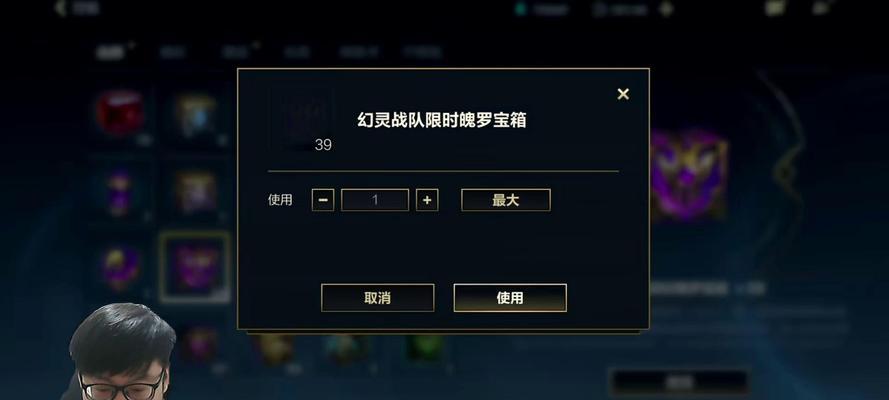The width and height of the screenshot is (889, 400).
Task: Click the large purple chest preview image
Action: 688,175
